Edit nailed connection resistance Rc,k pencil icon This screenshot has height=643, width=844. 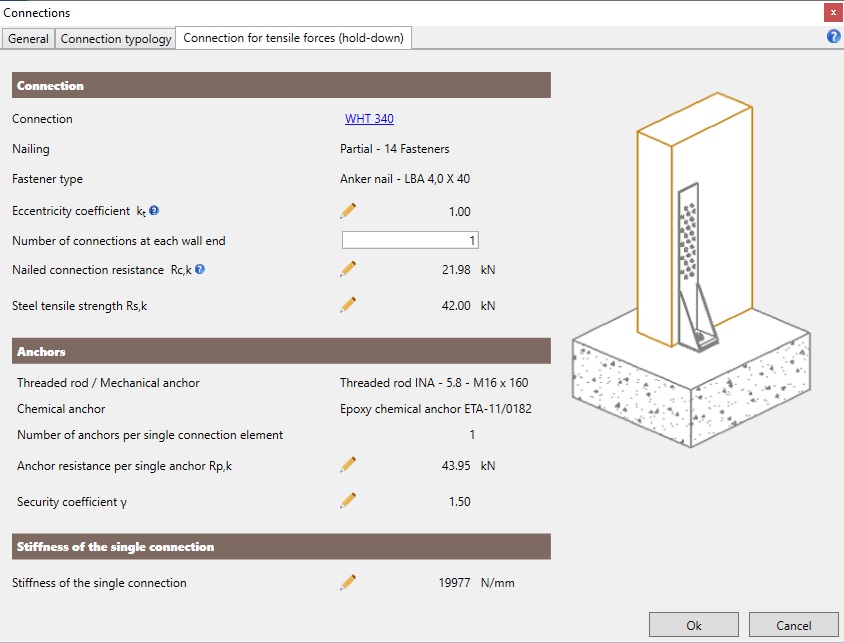coord(348,269)
